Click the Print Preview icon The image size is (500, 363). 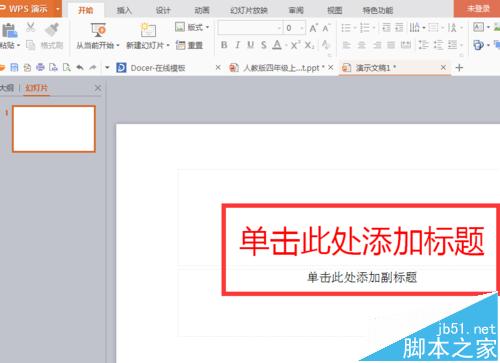pyautogui.click(x=67, y=68)
